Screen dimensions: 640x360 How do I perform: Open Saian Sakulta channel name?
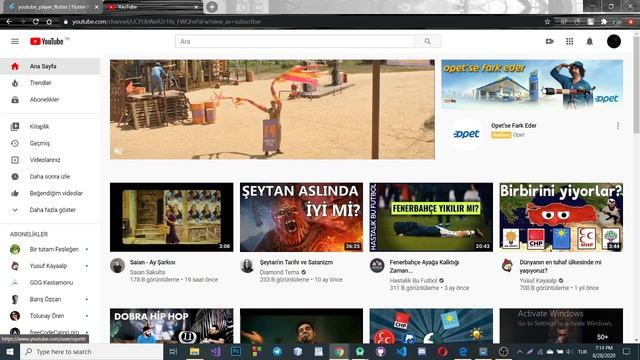(147, 272)
